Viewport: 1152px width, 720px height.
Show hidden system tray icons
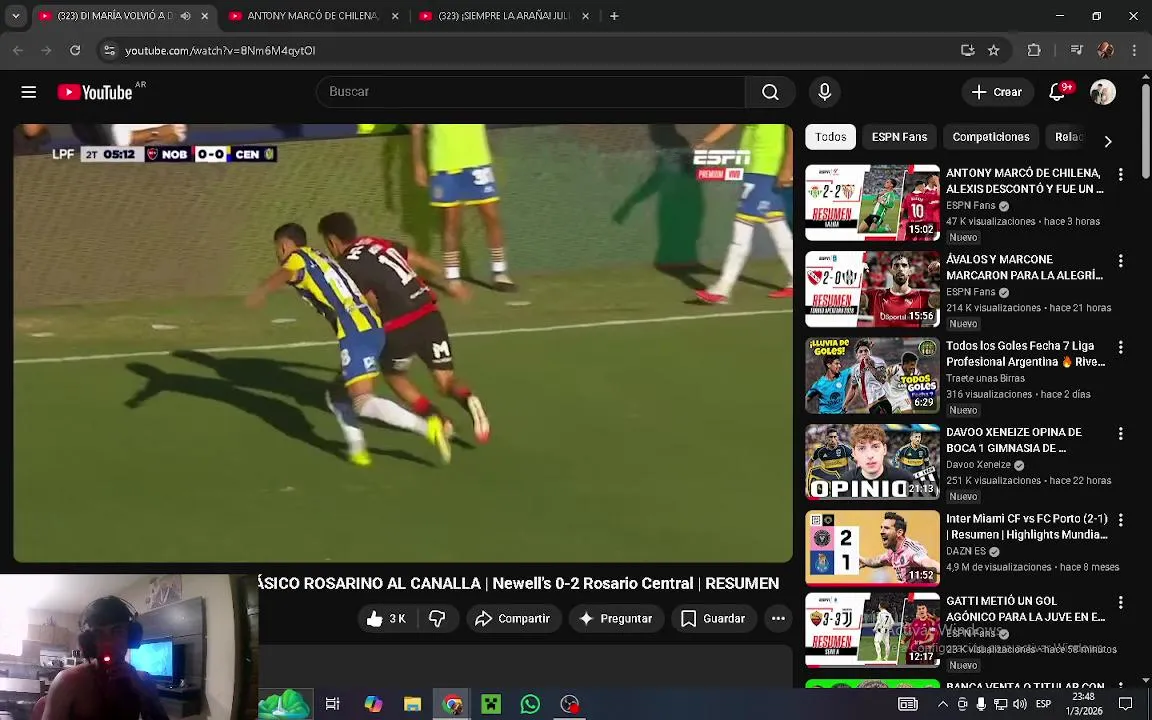click(943, 704)
